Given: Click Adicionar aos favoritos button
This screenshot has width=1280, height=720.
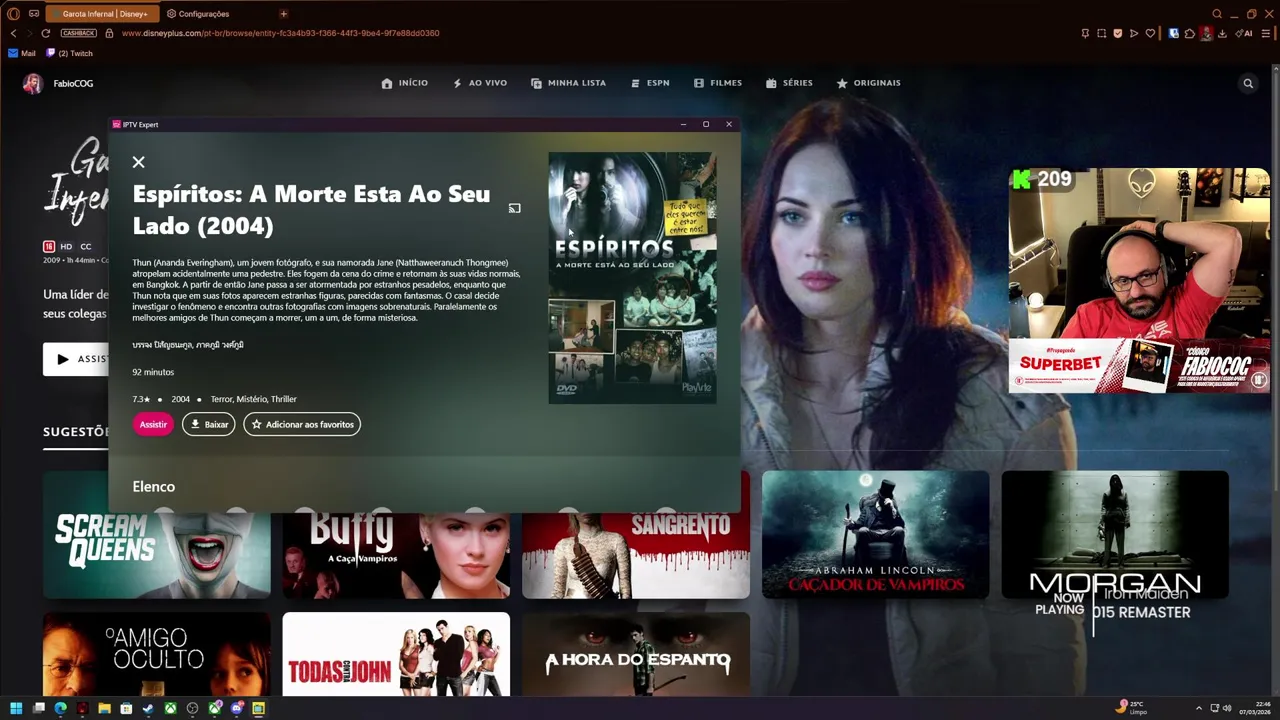Looking at the screenshot, I should [x=302, y=424].
